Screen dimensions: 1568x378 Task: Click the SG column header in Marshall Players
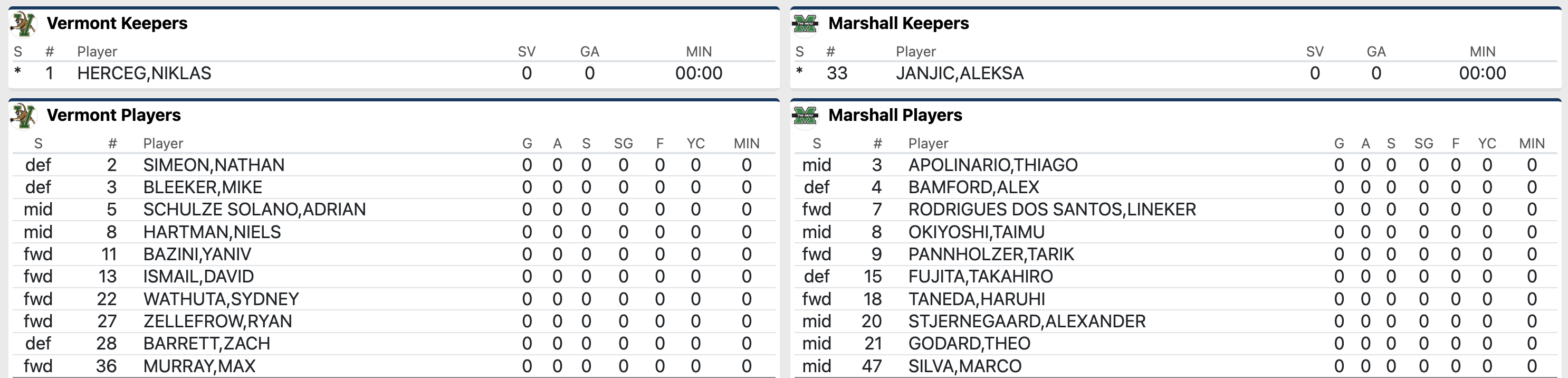coord(1423,144)
